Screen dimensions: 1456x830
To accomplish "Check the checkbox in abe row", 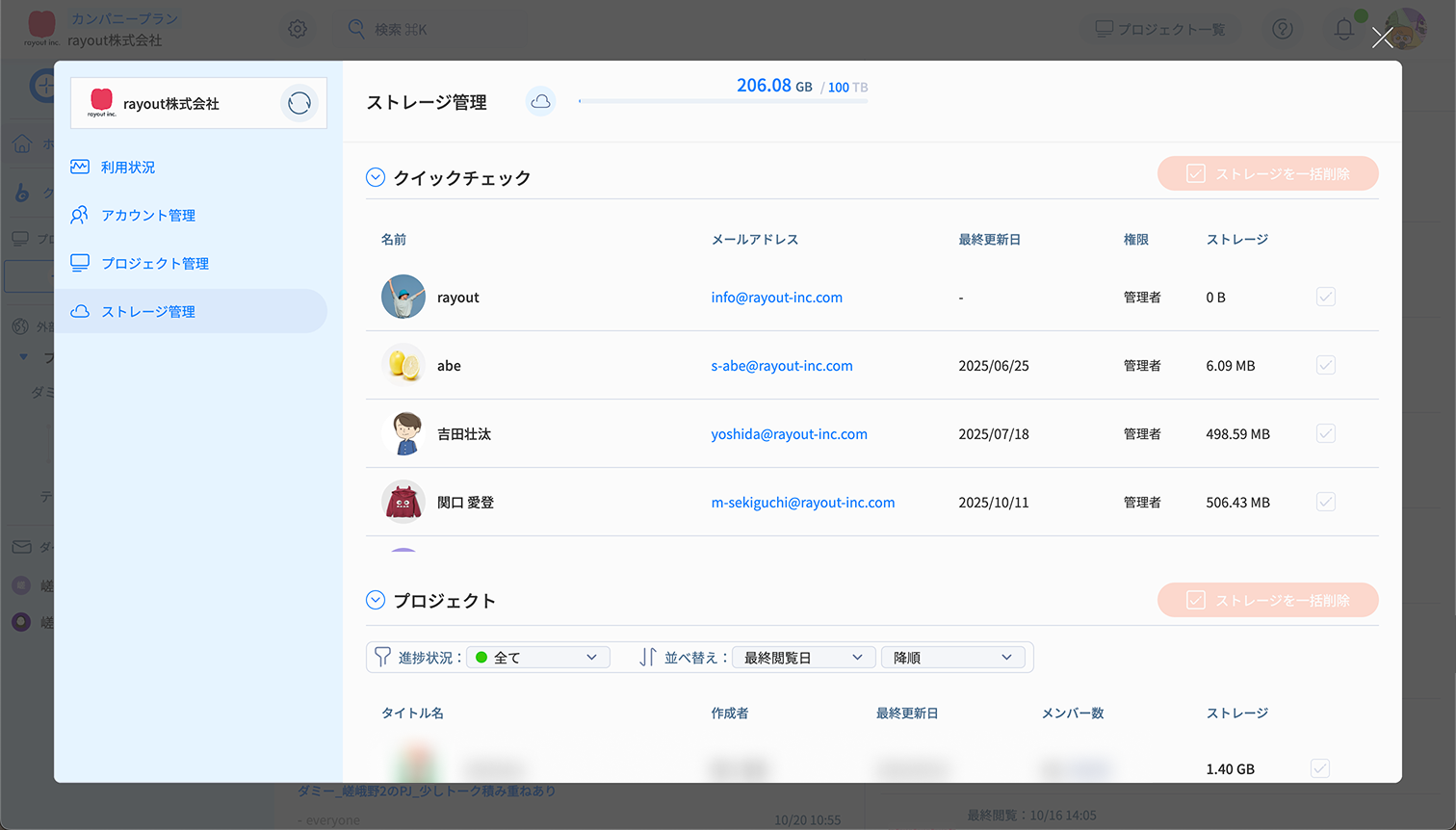I will point(1326,365).
